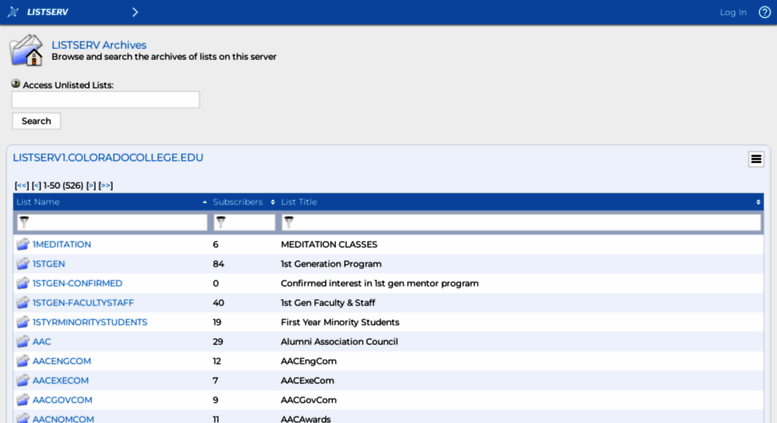Viewport: 777px width, 423px height.
Task: Click the folder icon beside 1STGEN-CONFIRMED
Action: pos(23,283)
